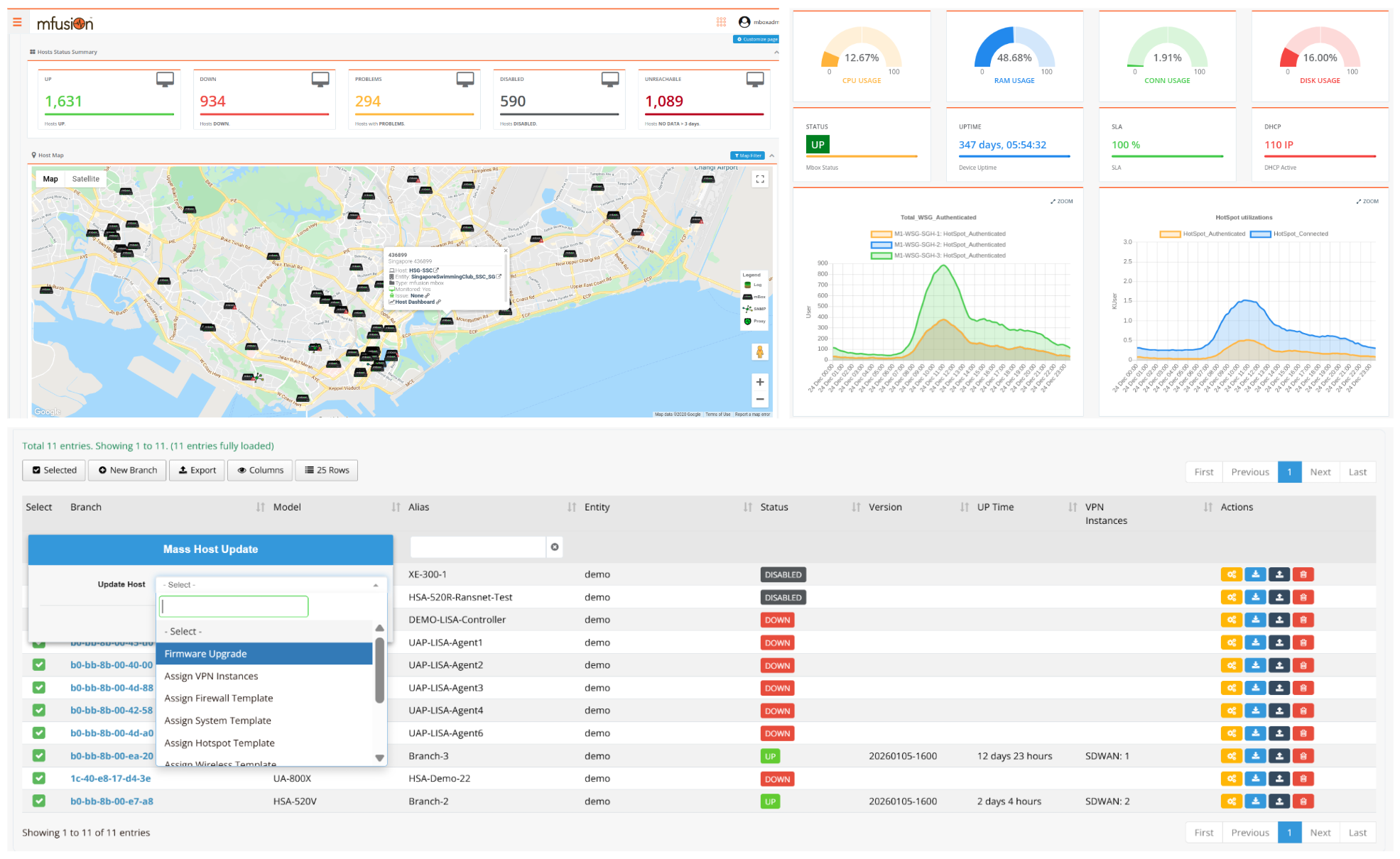Uncheck the b0-bb-8b-00-40-00 row checkbox
1400x859 pixels.
(x=39, y=665)
